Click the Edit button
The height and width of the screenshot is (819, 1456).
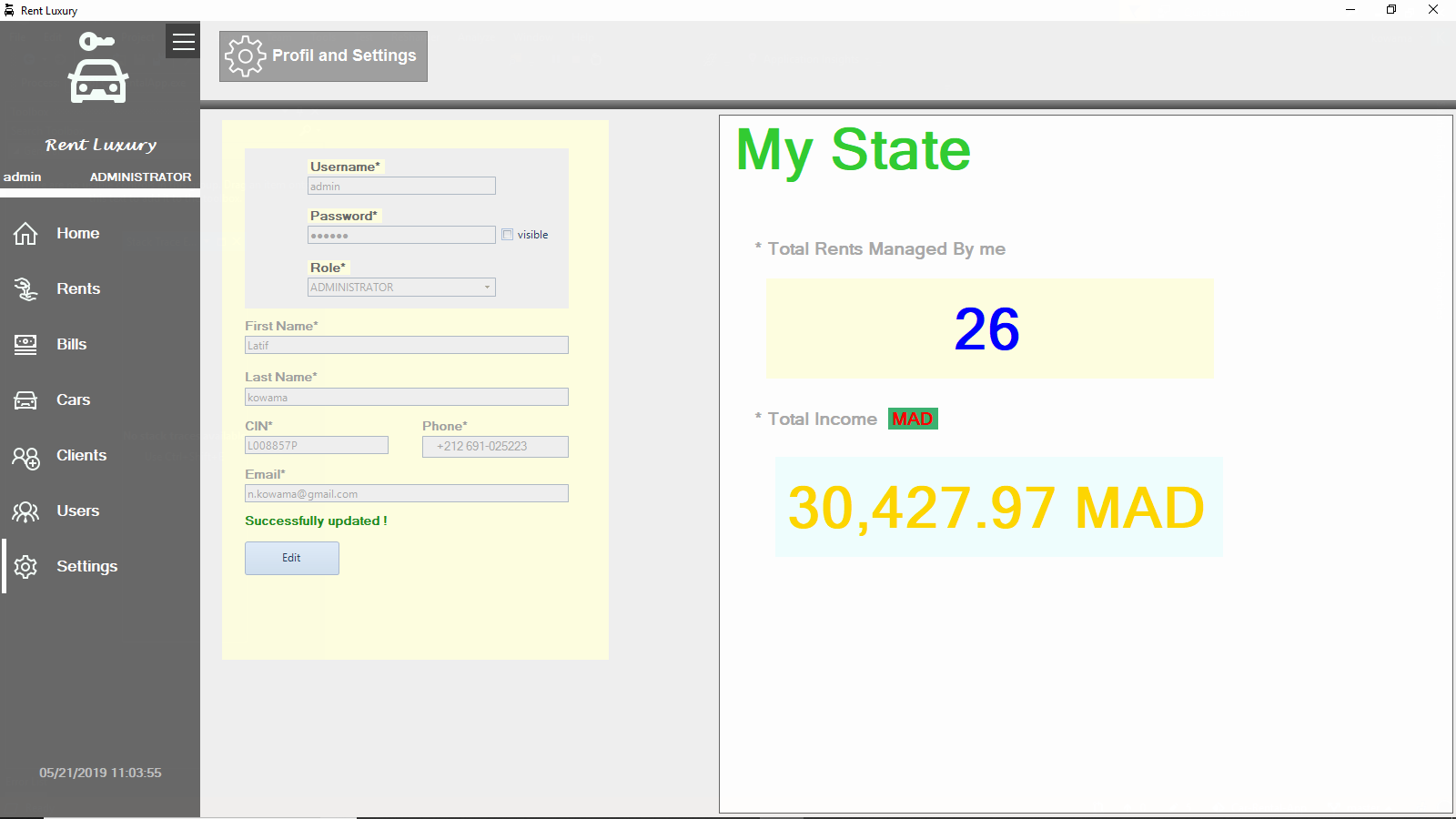point(292,559)
